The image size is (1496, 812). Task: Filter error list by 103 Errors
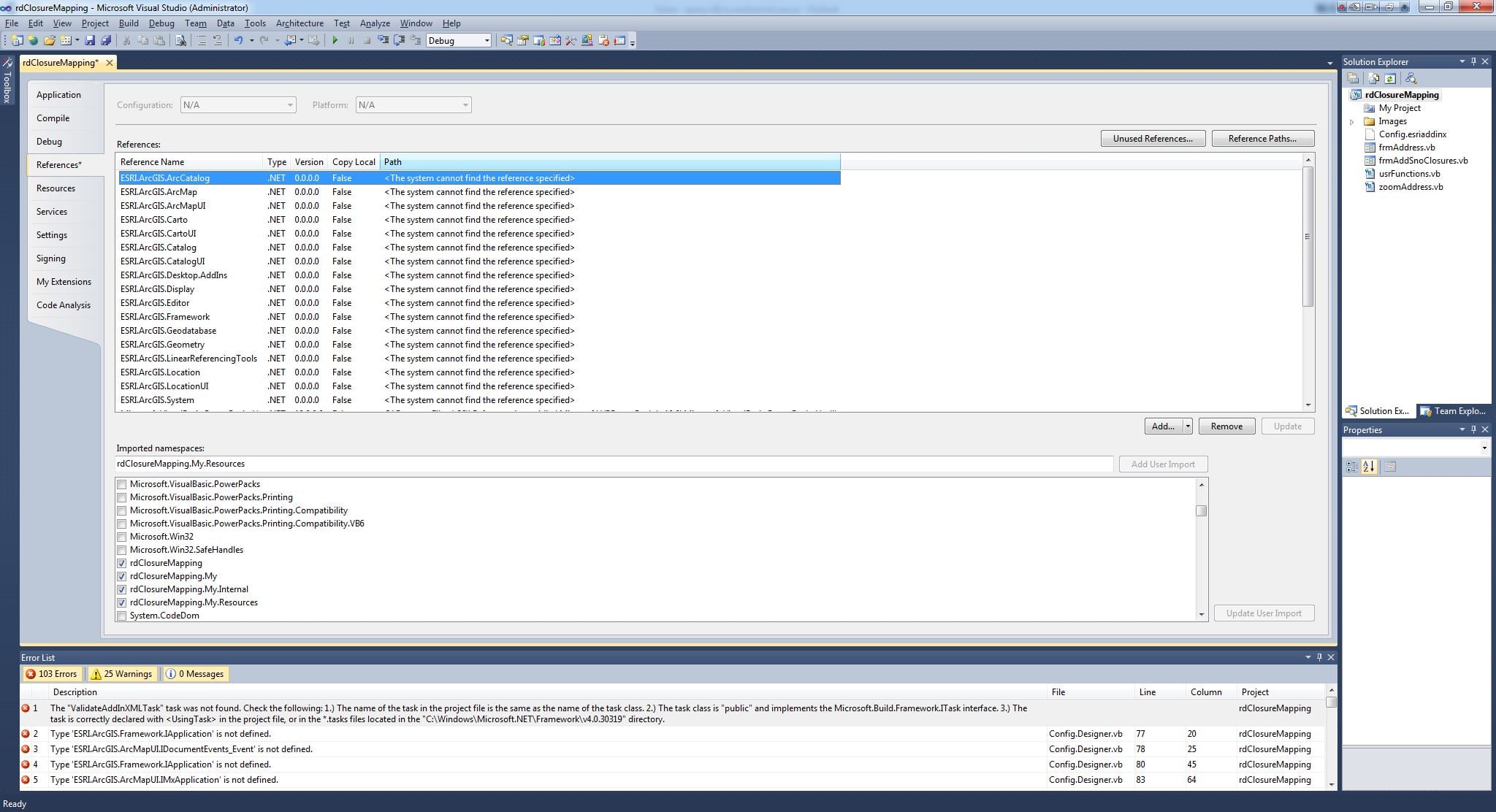pos(52,674)
